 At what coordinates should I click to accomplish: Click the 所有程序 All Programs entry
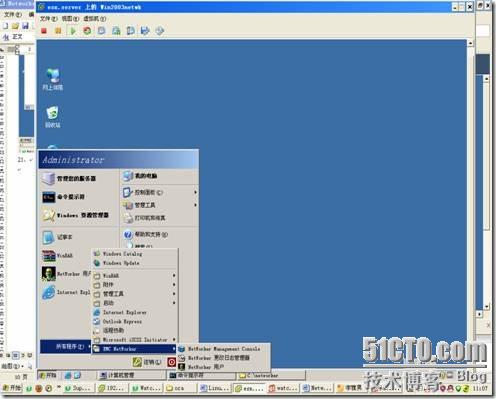click(x=65, y=347)
